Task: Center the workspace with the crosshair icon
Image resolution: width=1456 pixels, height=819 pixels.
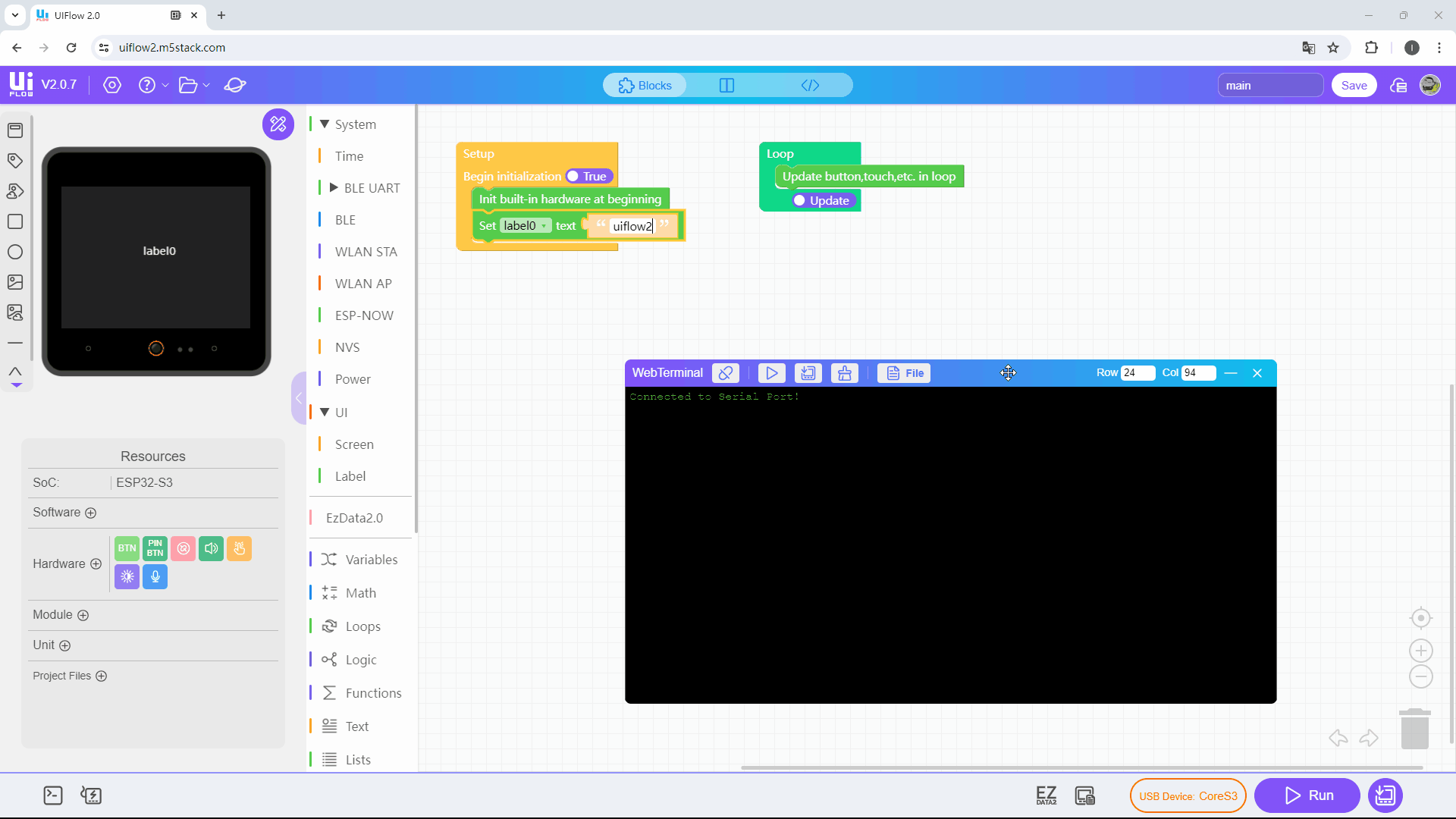Action: pyautogui.click(x=1420, y=618)
